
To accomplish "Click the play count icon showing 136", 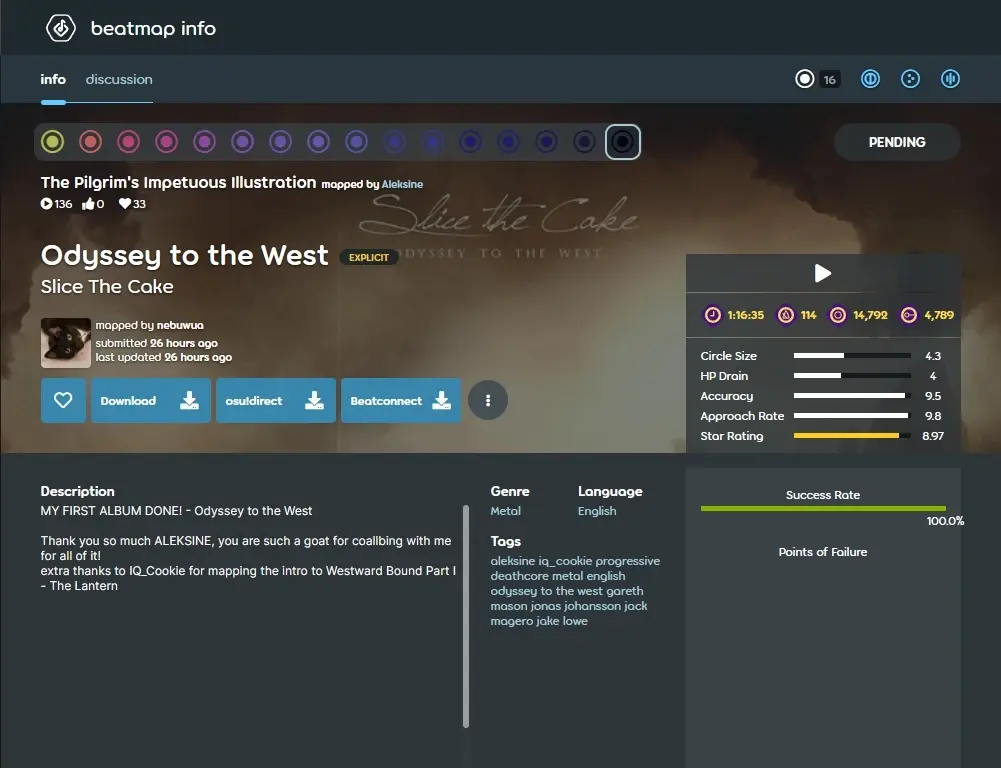I will tap(46, 204).
